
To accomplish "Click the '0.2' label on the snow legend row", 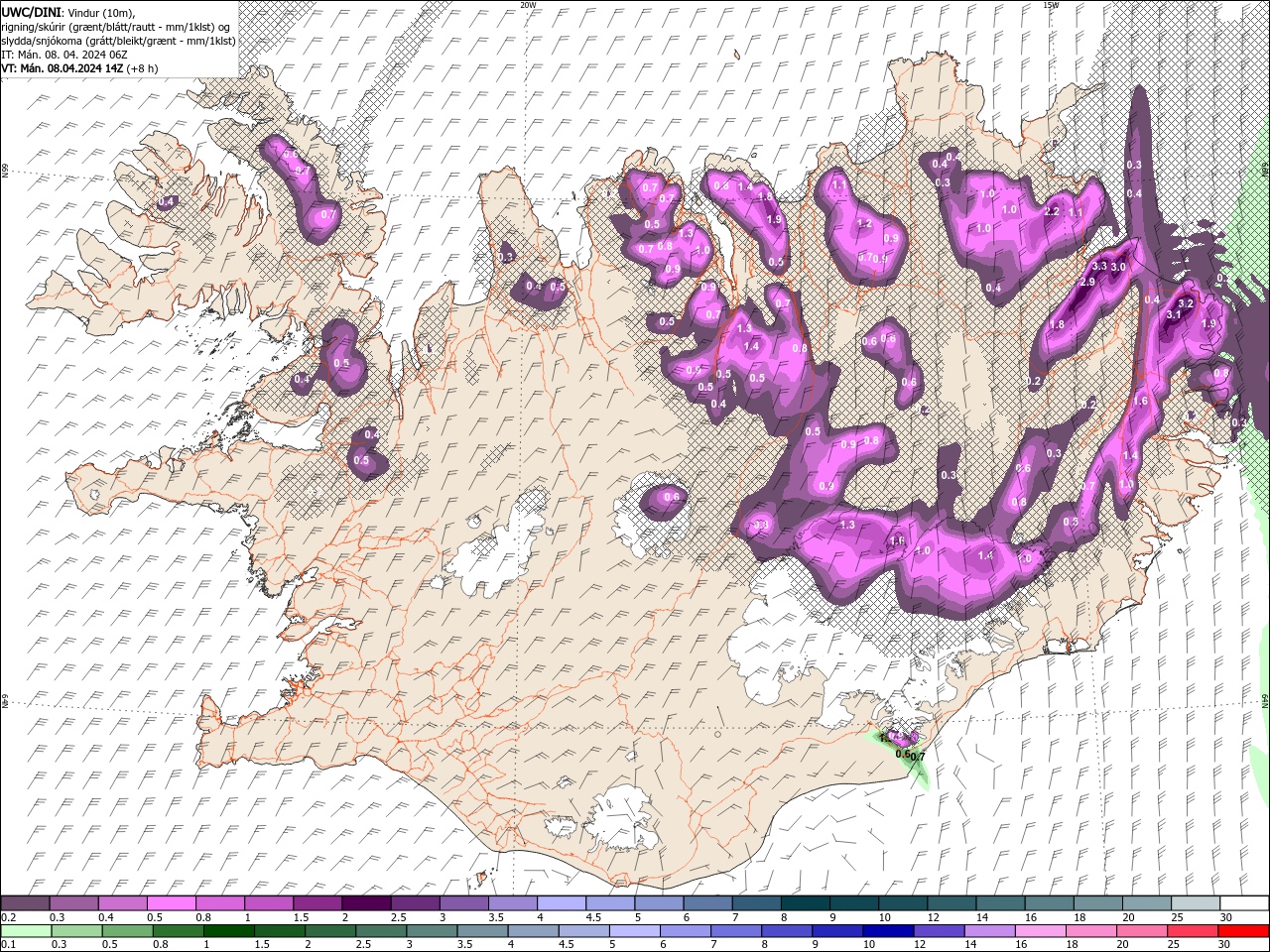I will coord(8,917).
